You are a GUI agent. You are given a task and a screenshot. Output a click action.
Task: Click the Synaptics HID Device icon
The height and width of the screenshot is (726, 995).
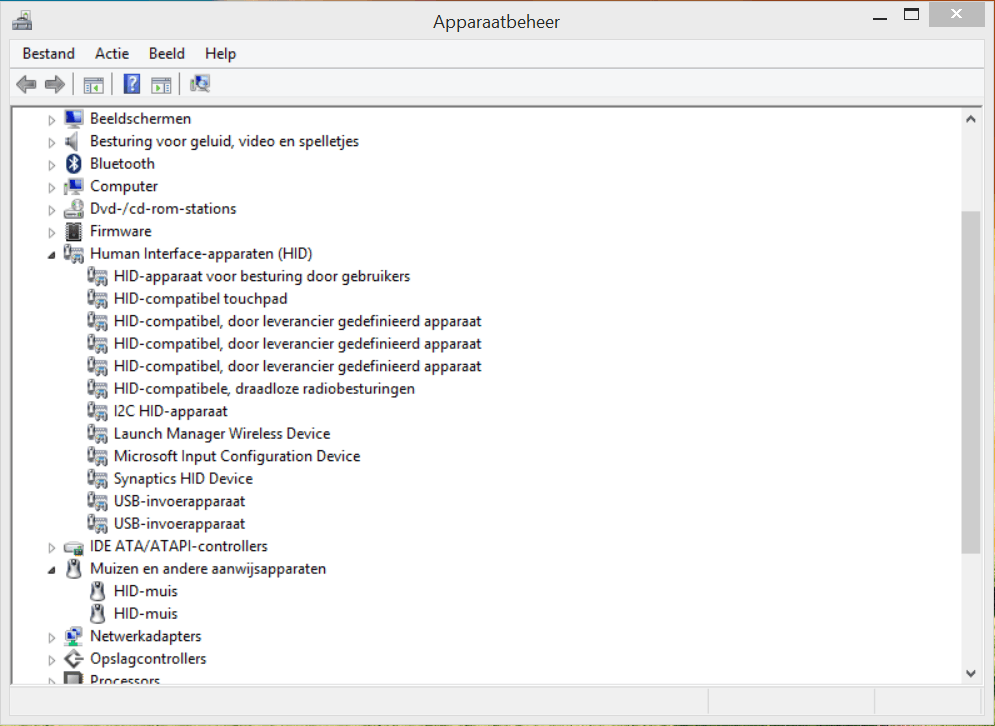(x=98, y=478)
